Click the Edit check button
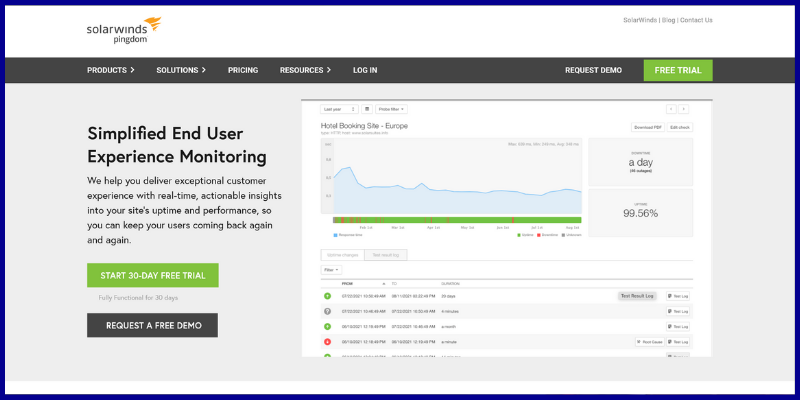This screenshot has height=400, width=800. [x=680, y=128]
